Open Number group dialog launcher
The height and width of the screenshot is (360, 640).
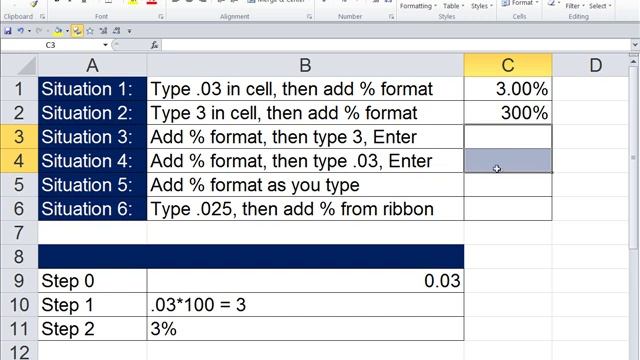[x=391, y=17]
